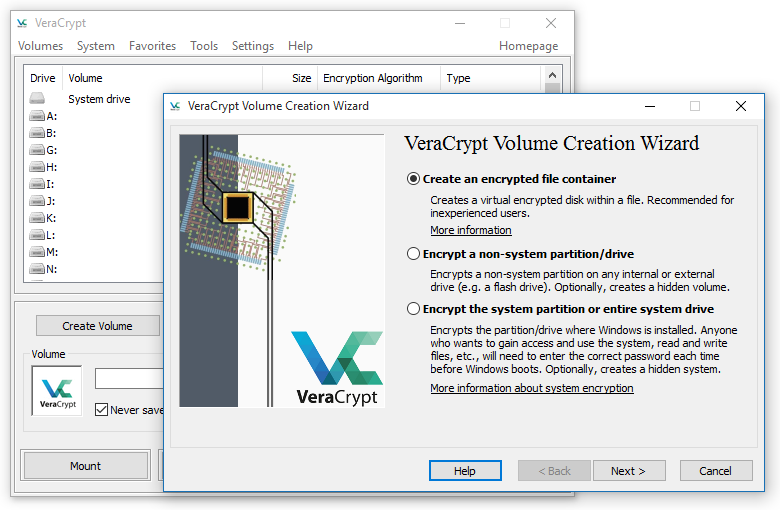Open the Volumes menu
Screen dimensions: 780x510
[40, 46]
